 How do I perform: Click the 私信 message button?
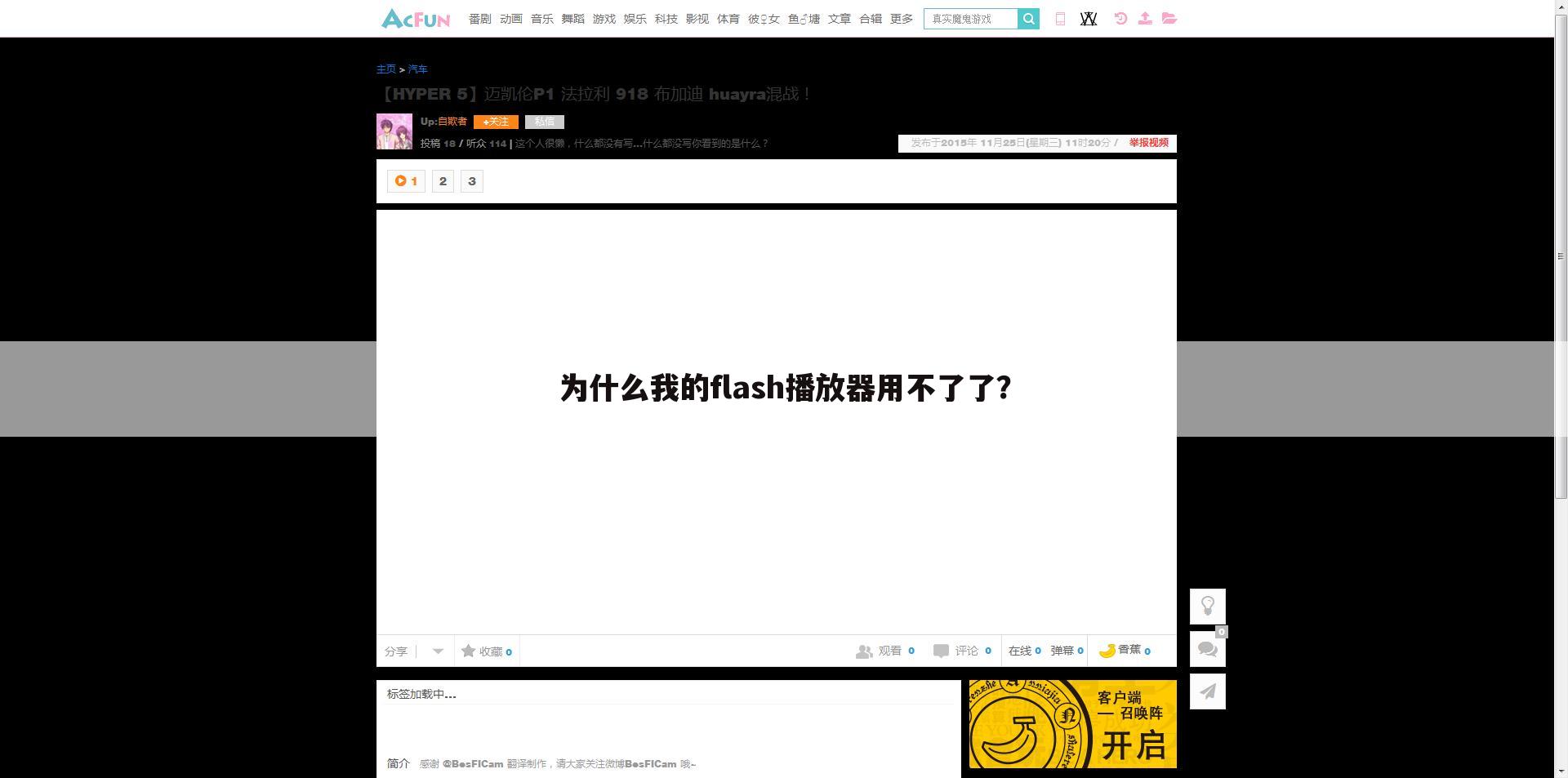(545, 122)
